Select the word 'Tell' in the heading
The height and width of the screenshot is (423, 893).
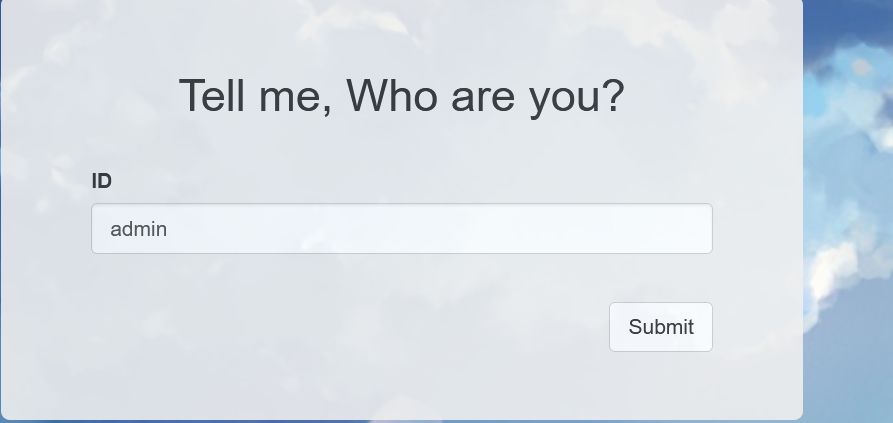(212, 96)
